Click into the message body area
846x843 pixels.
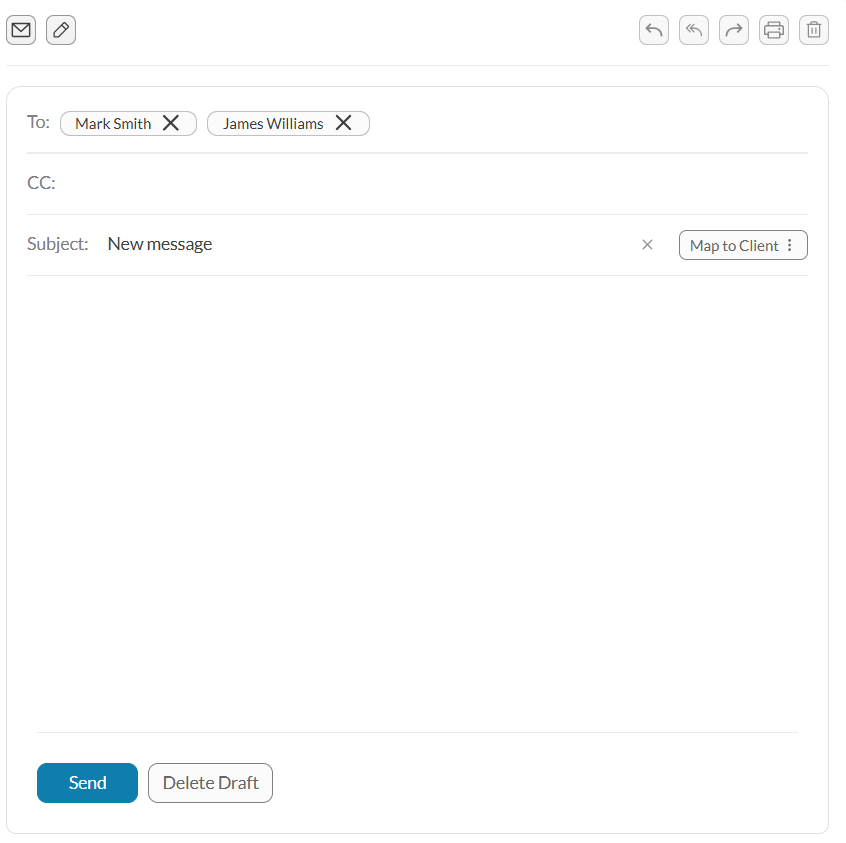(417, 503)
